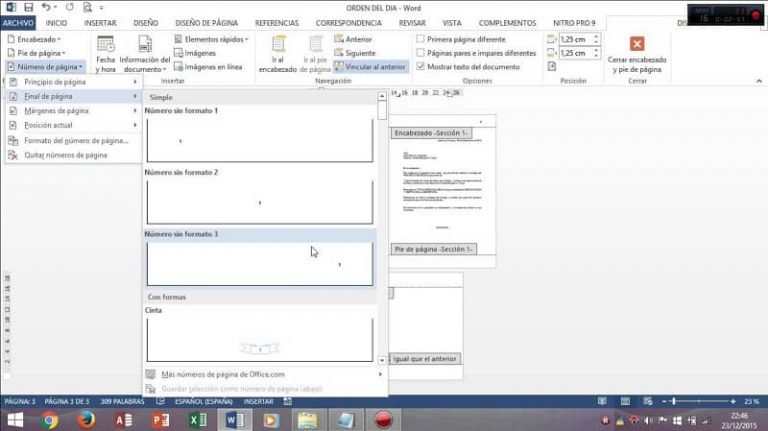Switch to Web Layout view icon

tap(648, 402)
